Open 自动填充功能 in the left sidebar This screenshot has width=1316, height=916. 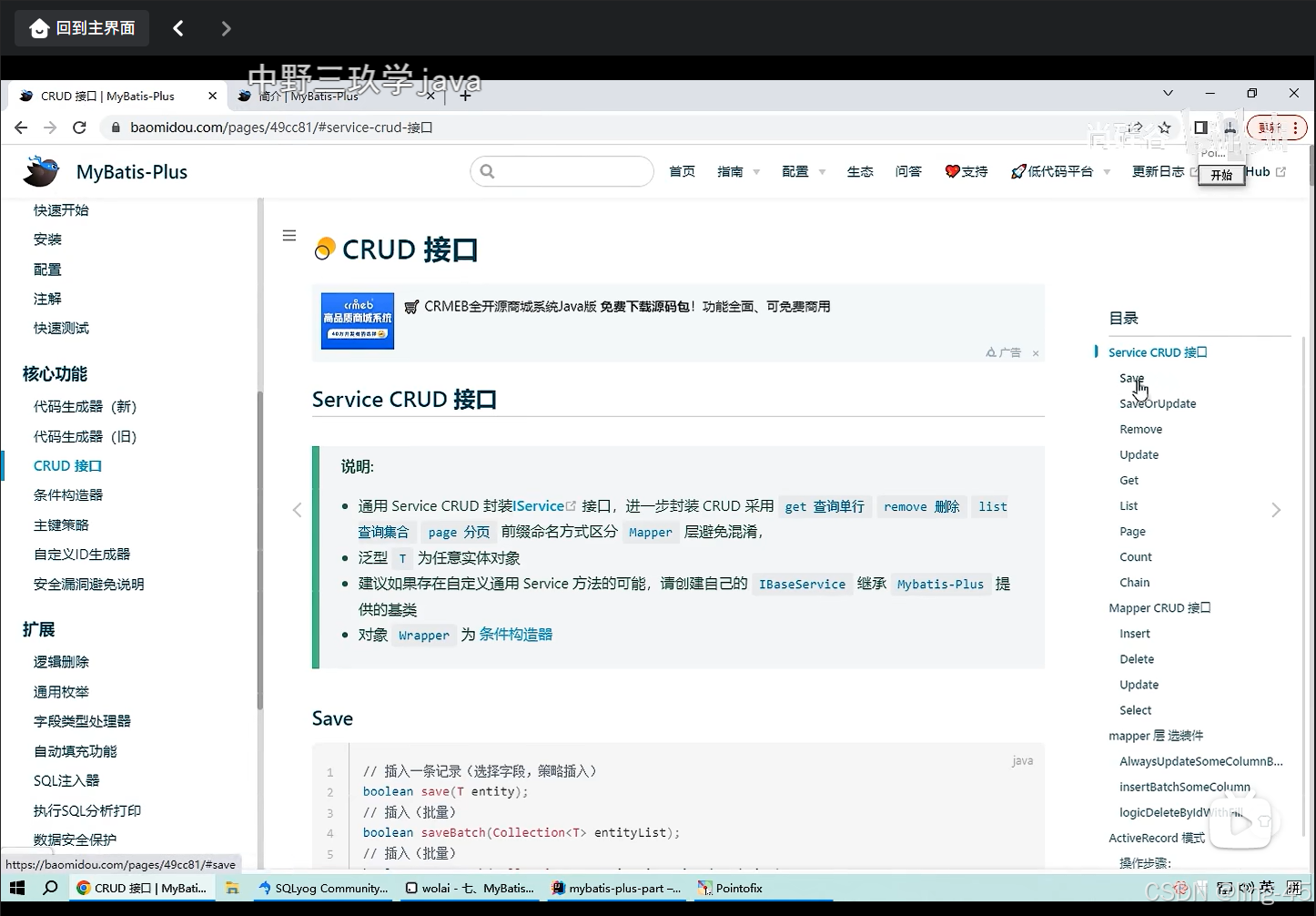pos(76,751)
